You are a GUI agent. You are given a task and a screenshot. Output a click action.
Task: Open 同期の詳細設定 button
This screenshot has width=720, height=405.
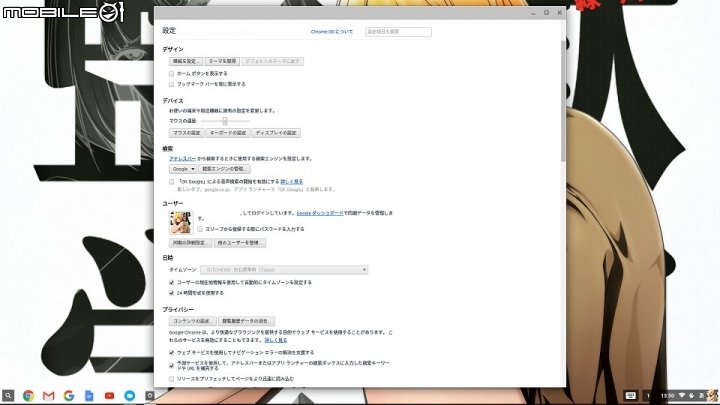point(190,242)
